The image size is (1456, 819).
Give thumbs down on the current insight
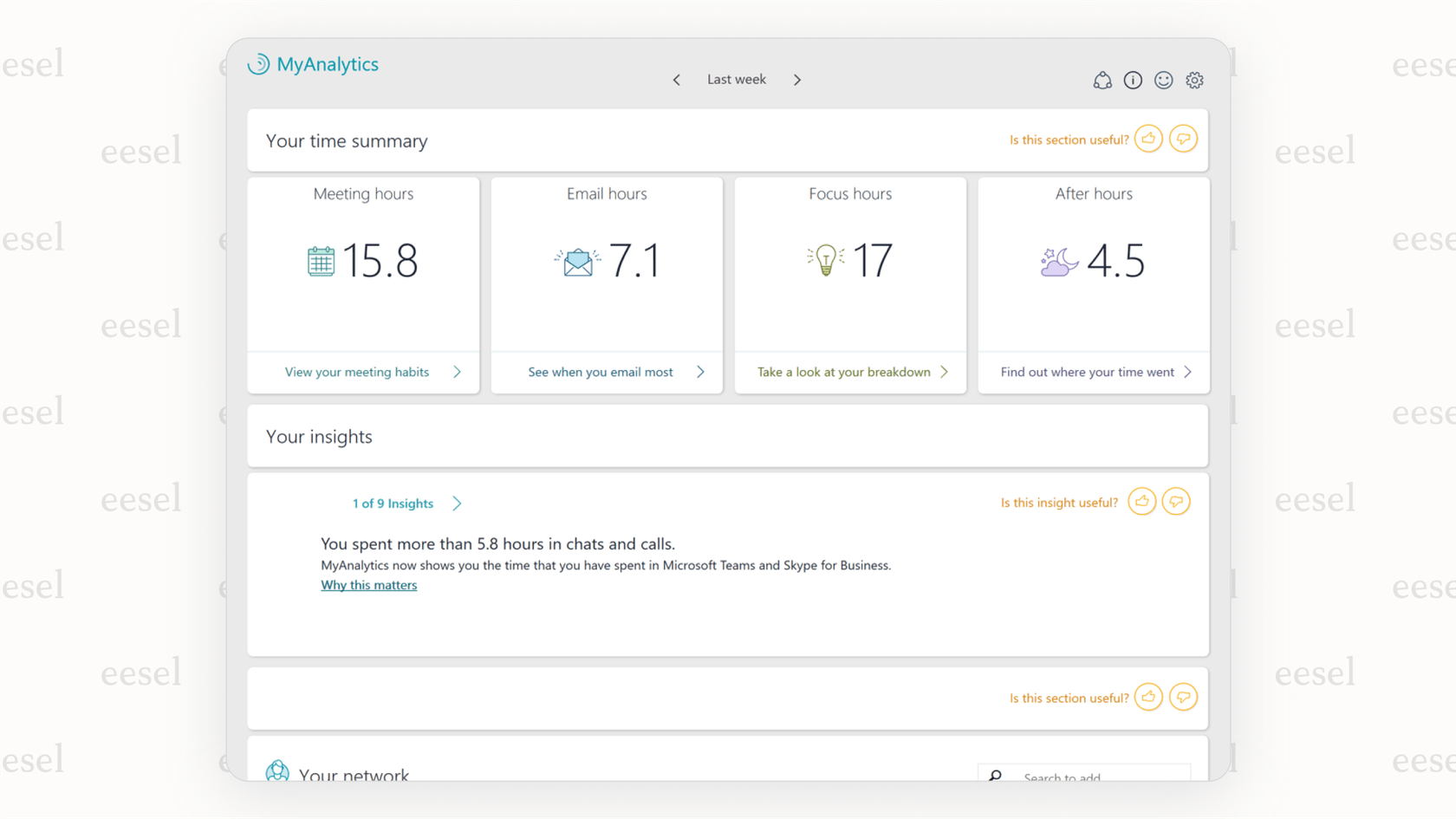pos(1176,501)
